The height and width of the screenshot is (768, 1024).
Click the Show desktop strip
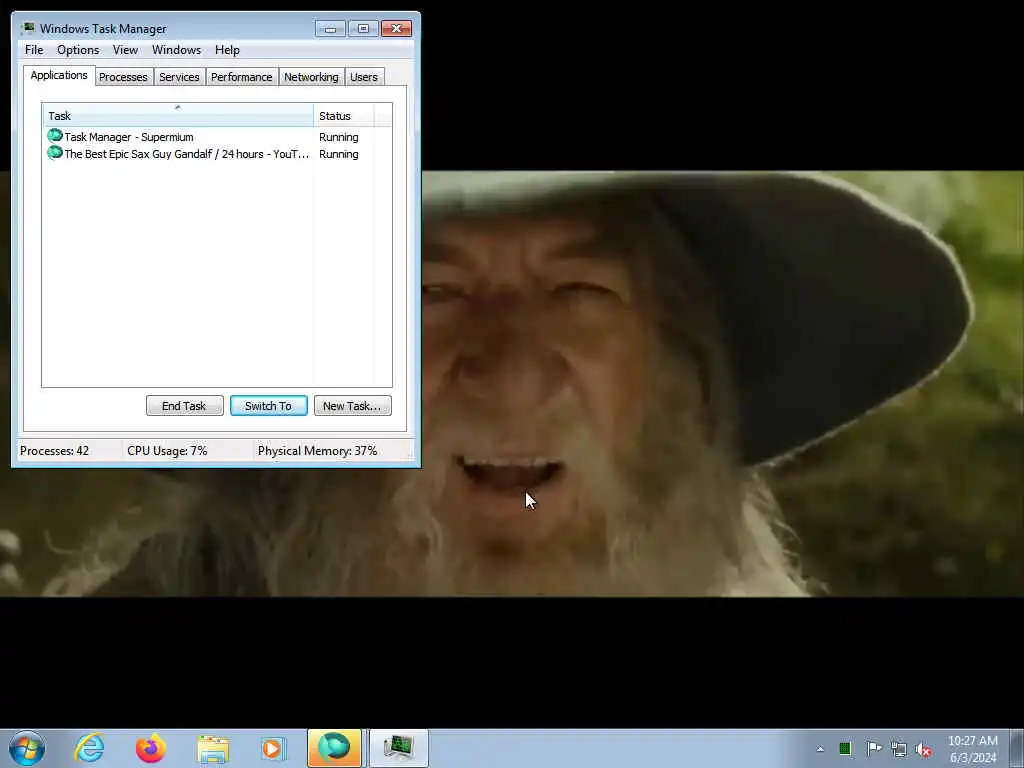[1017, 748]
